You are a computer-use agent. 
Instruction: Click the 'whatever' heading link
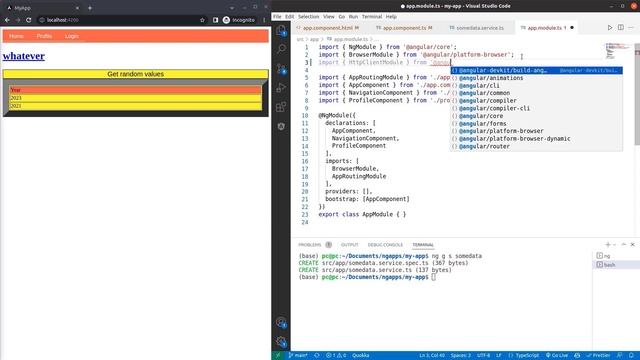point(24,56)
